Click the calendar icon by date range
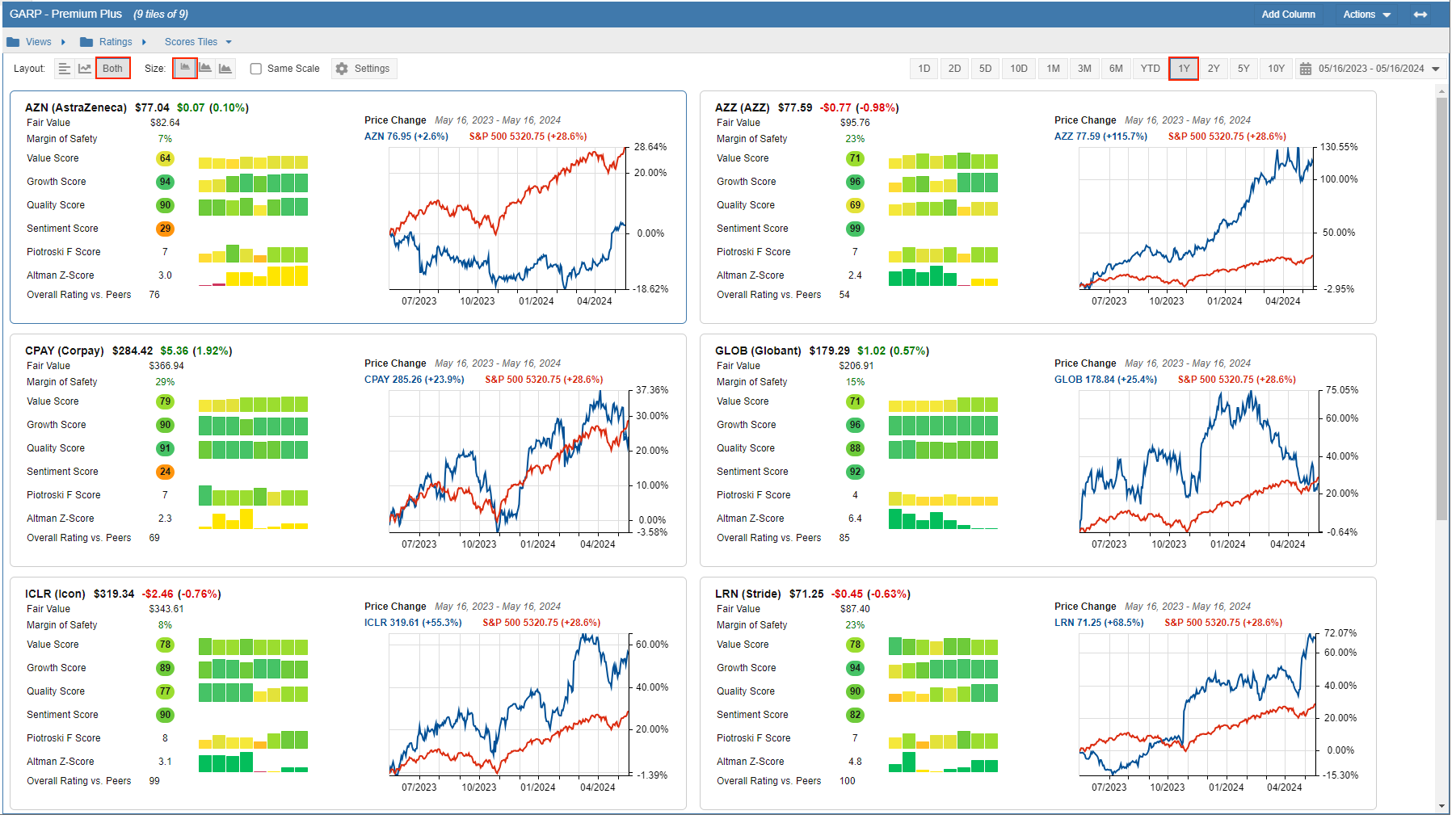 tap(1306, 69)
